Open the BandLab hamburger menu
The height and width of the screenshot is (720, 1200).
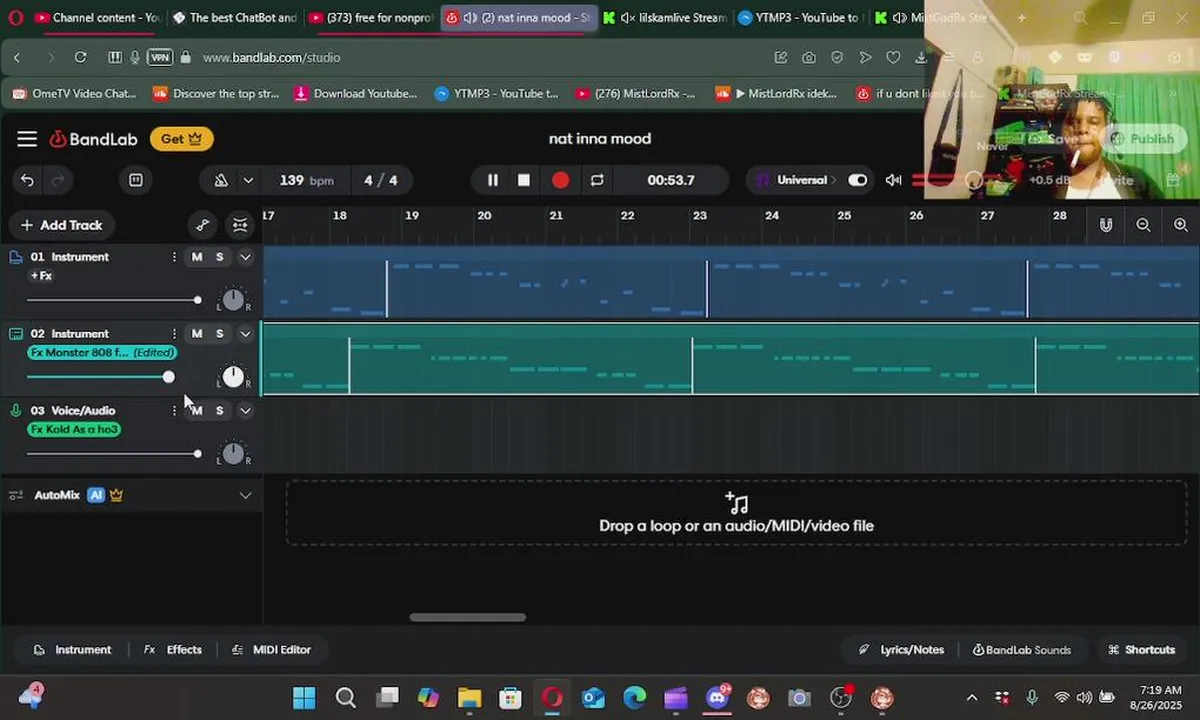click(27, 139)
